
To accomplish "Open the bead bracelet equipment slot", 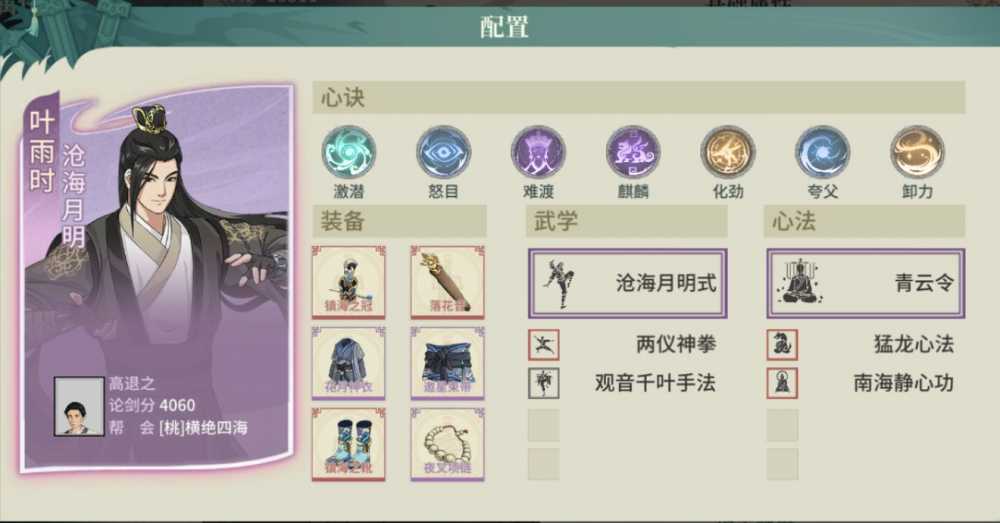I will coord(447,444).
